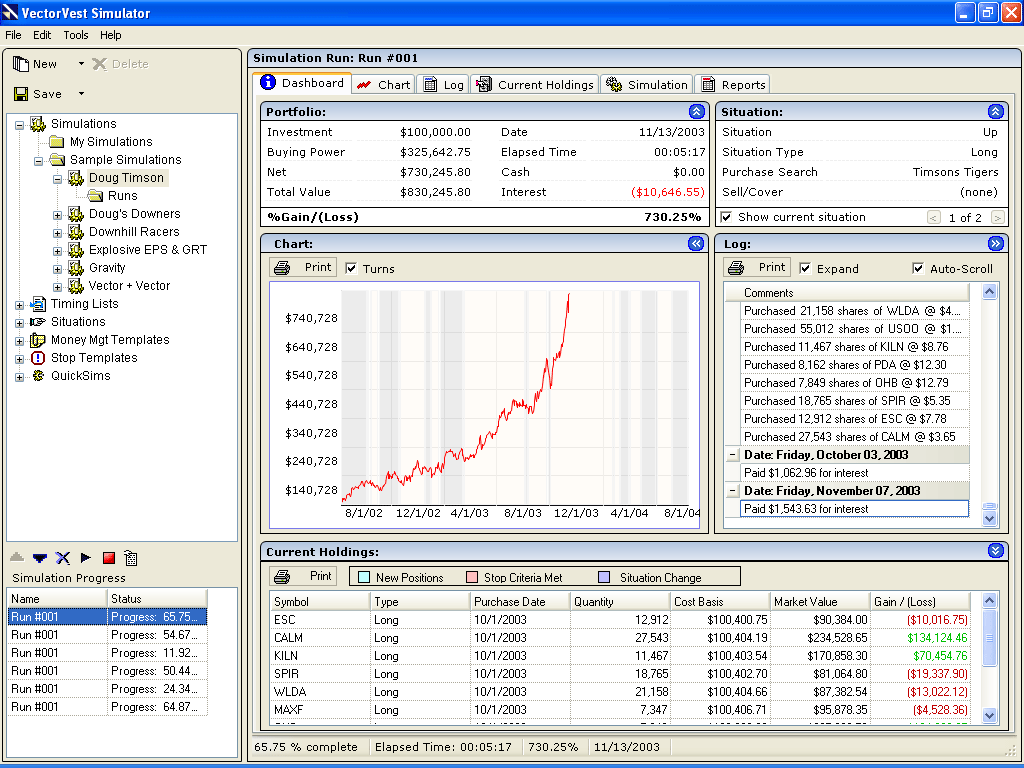Click Print button in Log panel
This screenshot has width=1024, height=768.
(758, 268)
